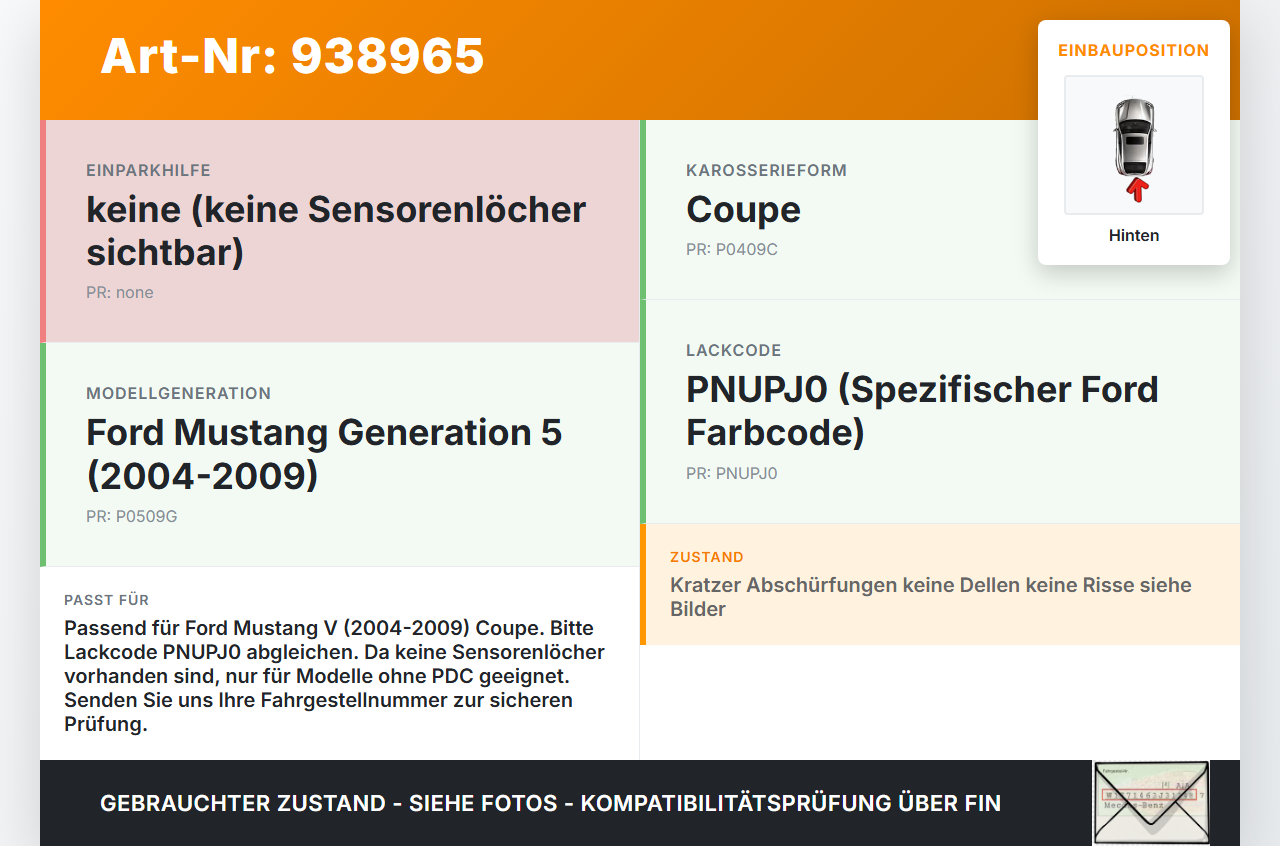Click the Coupe body style heading
Image resolution: width=1280 pixels, height=846 pixels.
coord(743,209)
